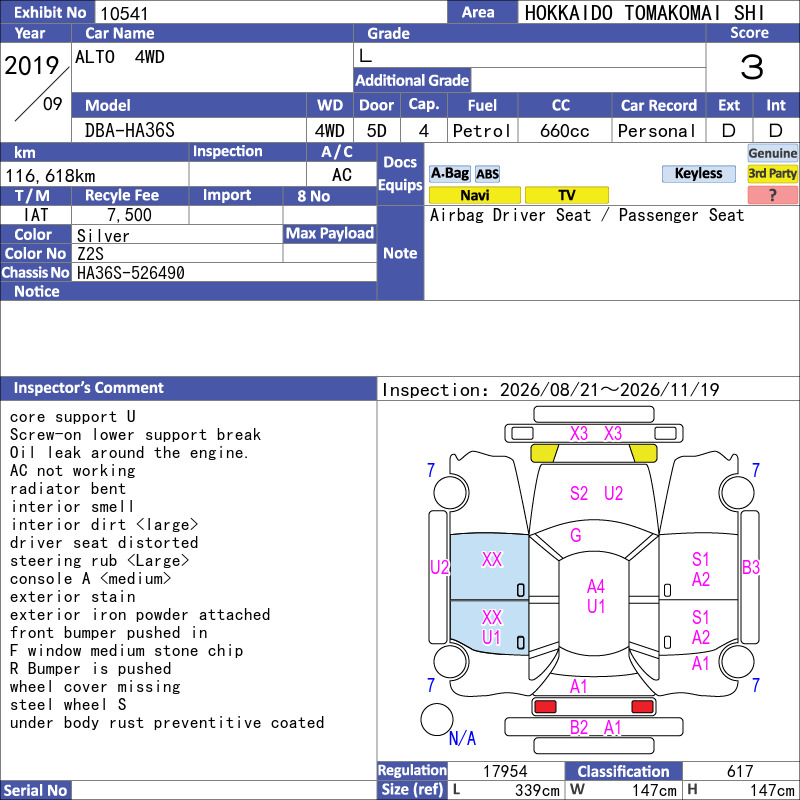Click the 3rd Party yellow badge
This screenshot has height=800, width=800.
click(772, 173)
